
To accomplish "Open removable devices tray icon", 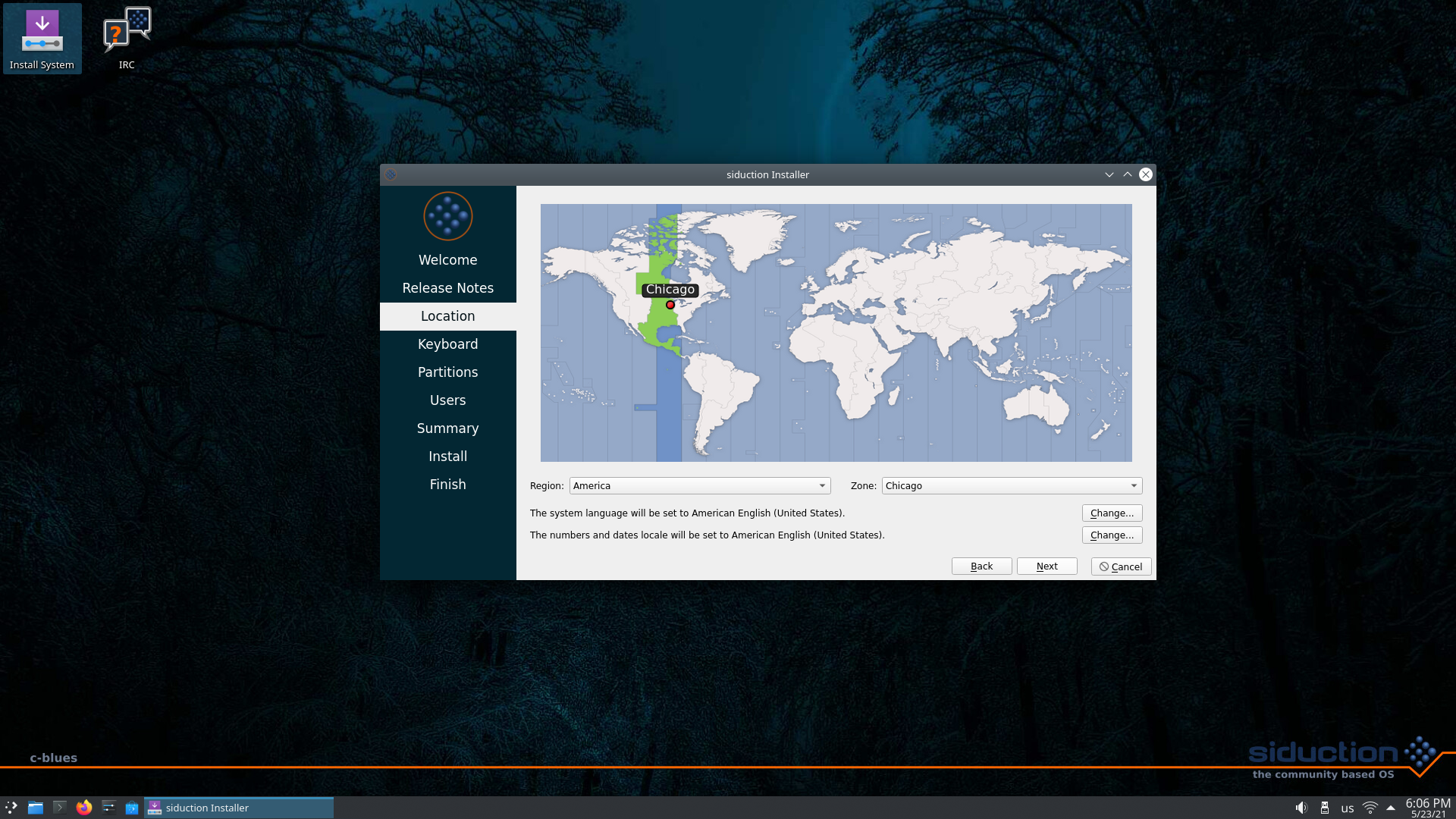I will (1325, 808).
